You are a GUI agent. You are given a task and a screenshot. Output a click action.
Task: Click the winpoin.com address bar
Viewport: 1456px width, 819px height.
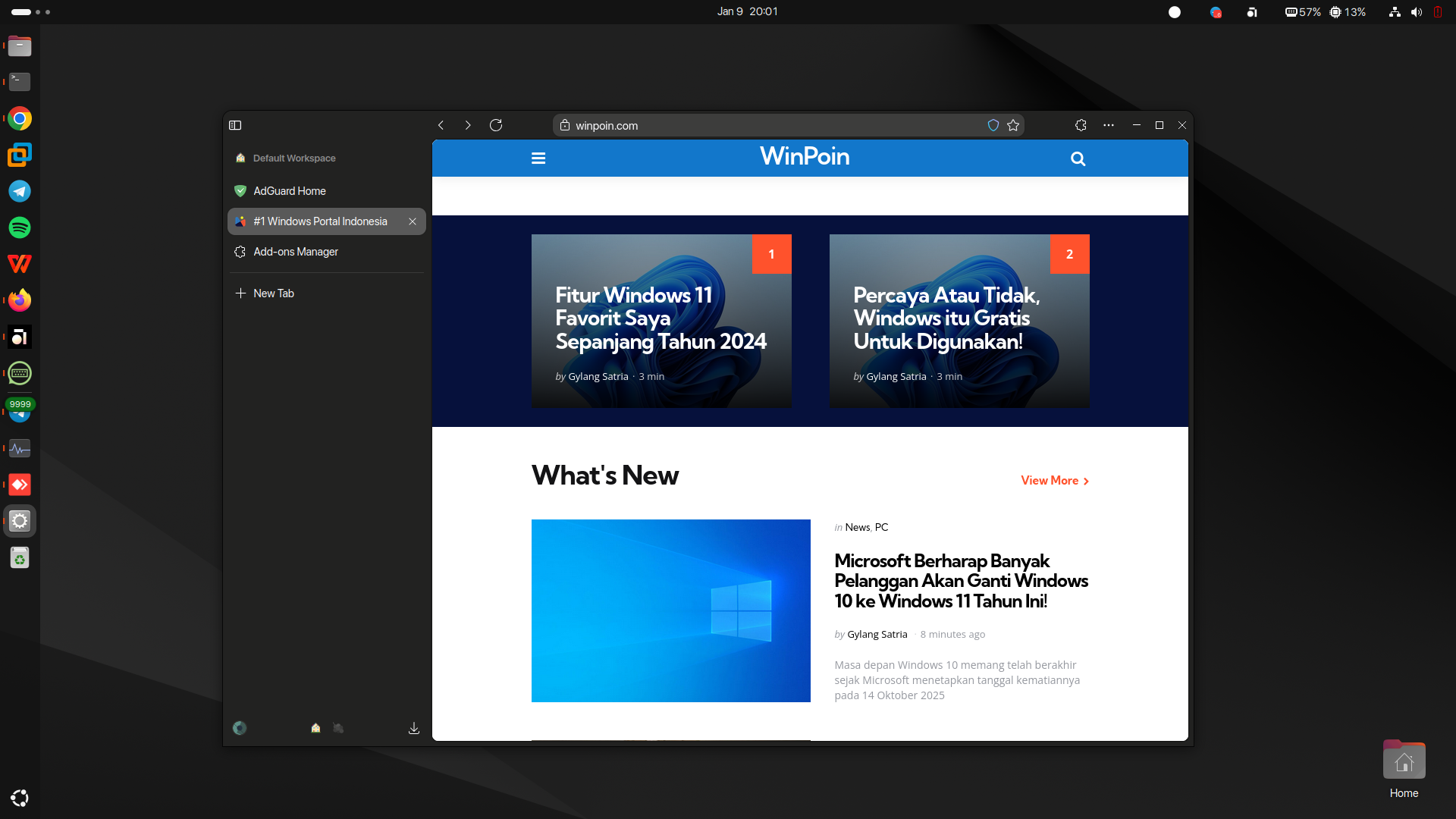(x=758, y=125)
